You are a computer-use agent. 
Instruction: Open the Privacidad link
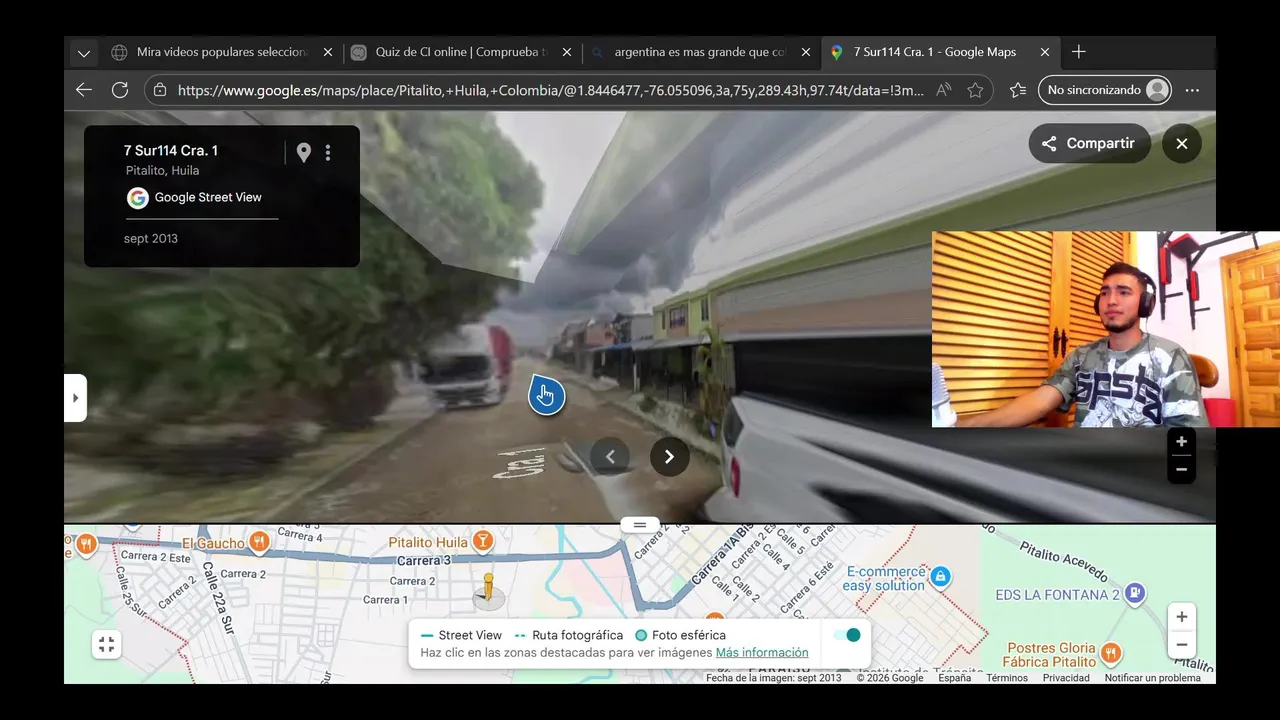[x=1066, y=678]
